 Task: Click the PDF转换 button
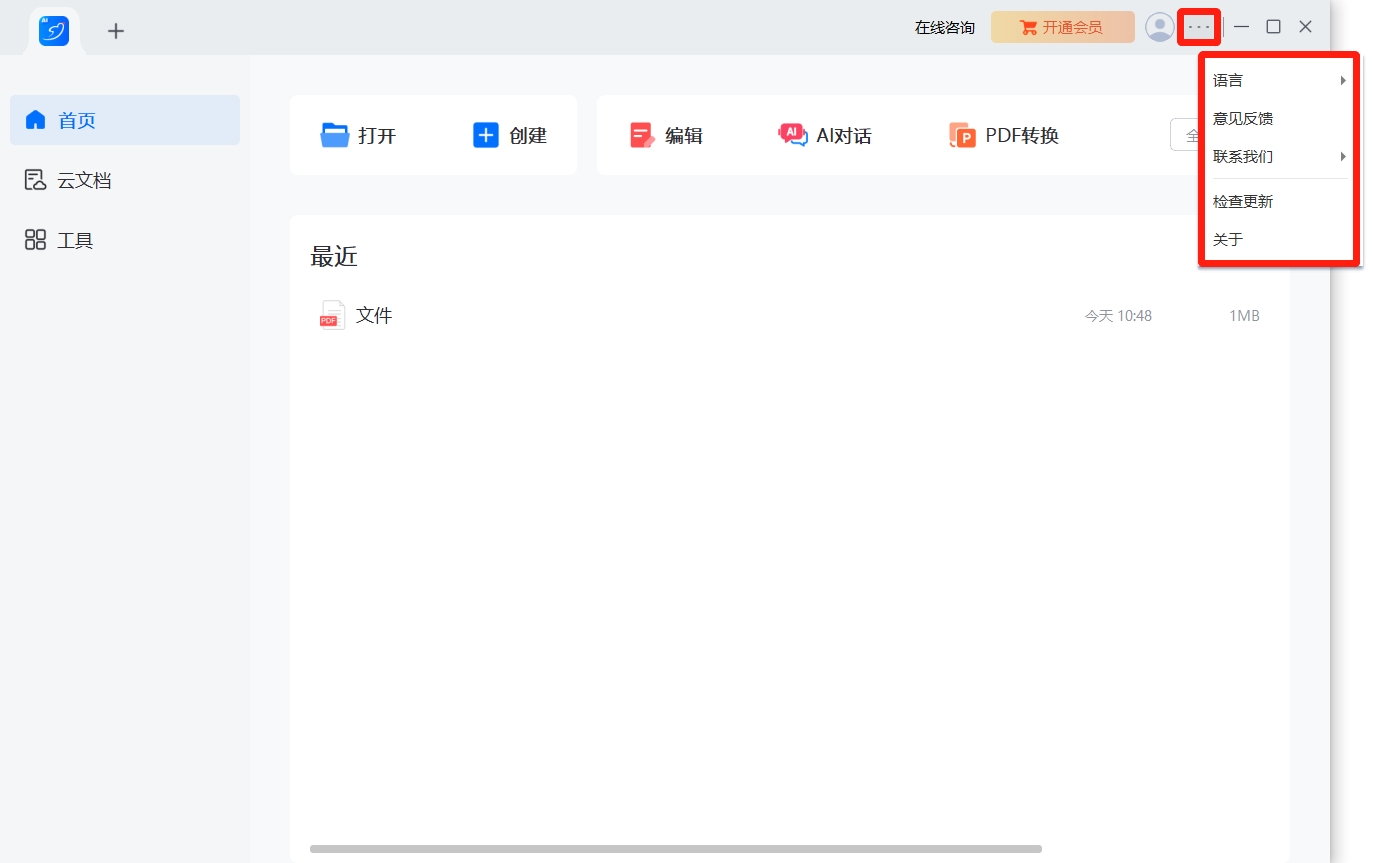1004,135
